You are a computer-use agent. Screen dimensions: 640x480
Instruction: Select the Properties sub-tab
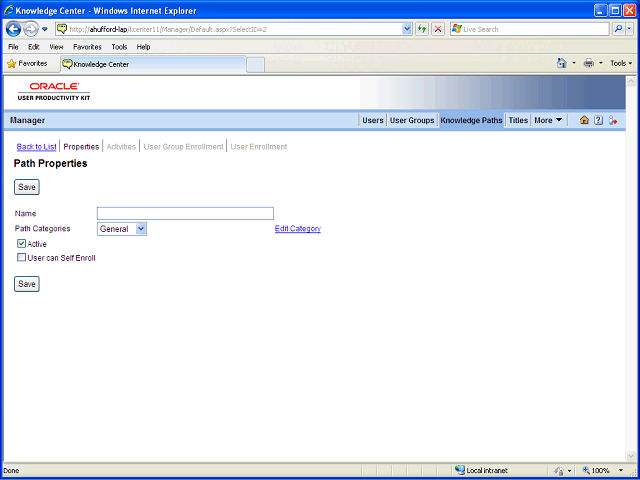[81, 147]
